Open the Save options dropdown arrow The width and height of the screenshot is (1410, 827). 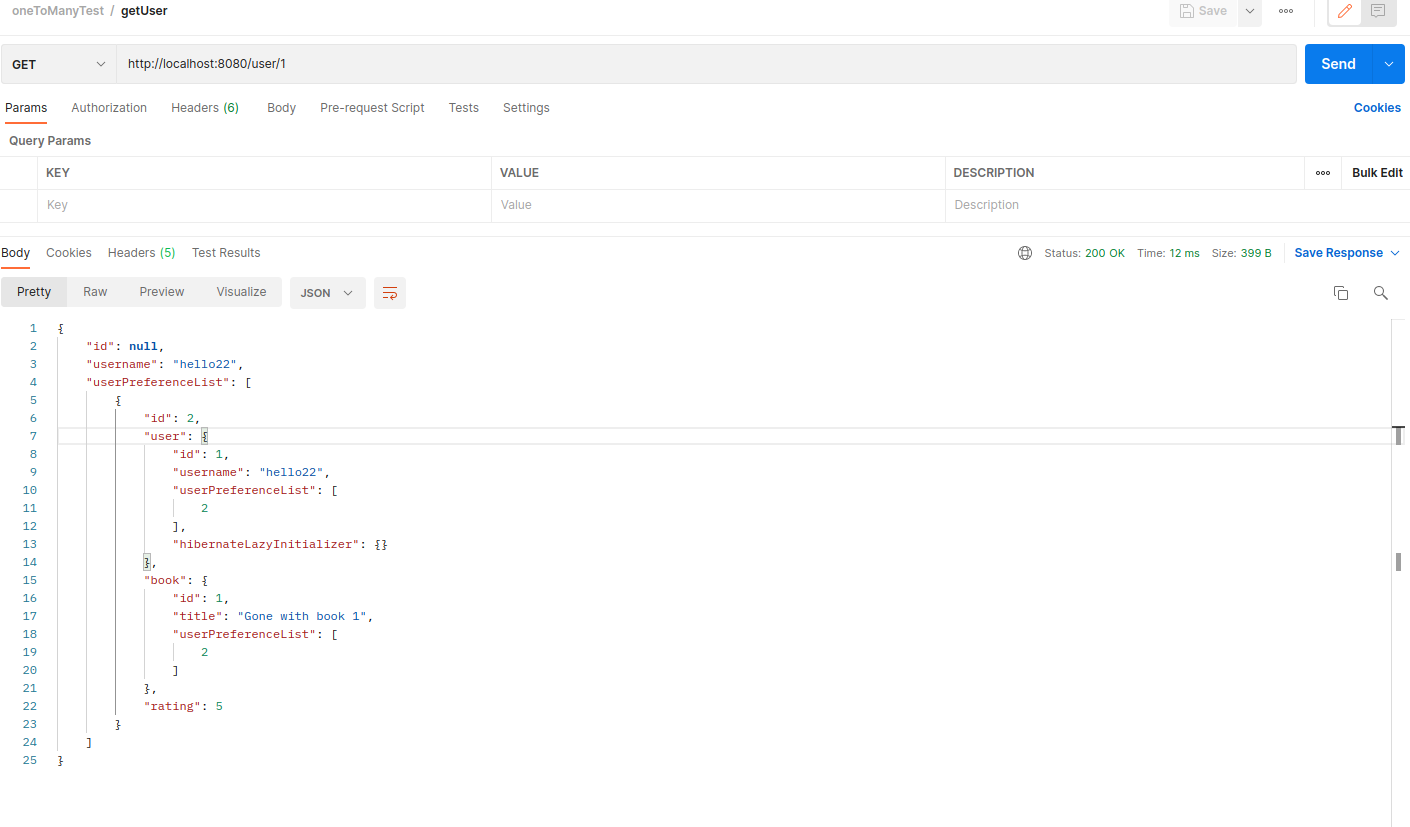1250,11
